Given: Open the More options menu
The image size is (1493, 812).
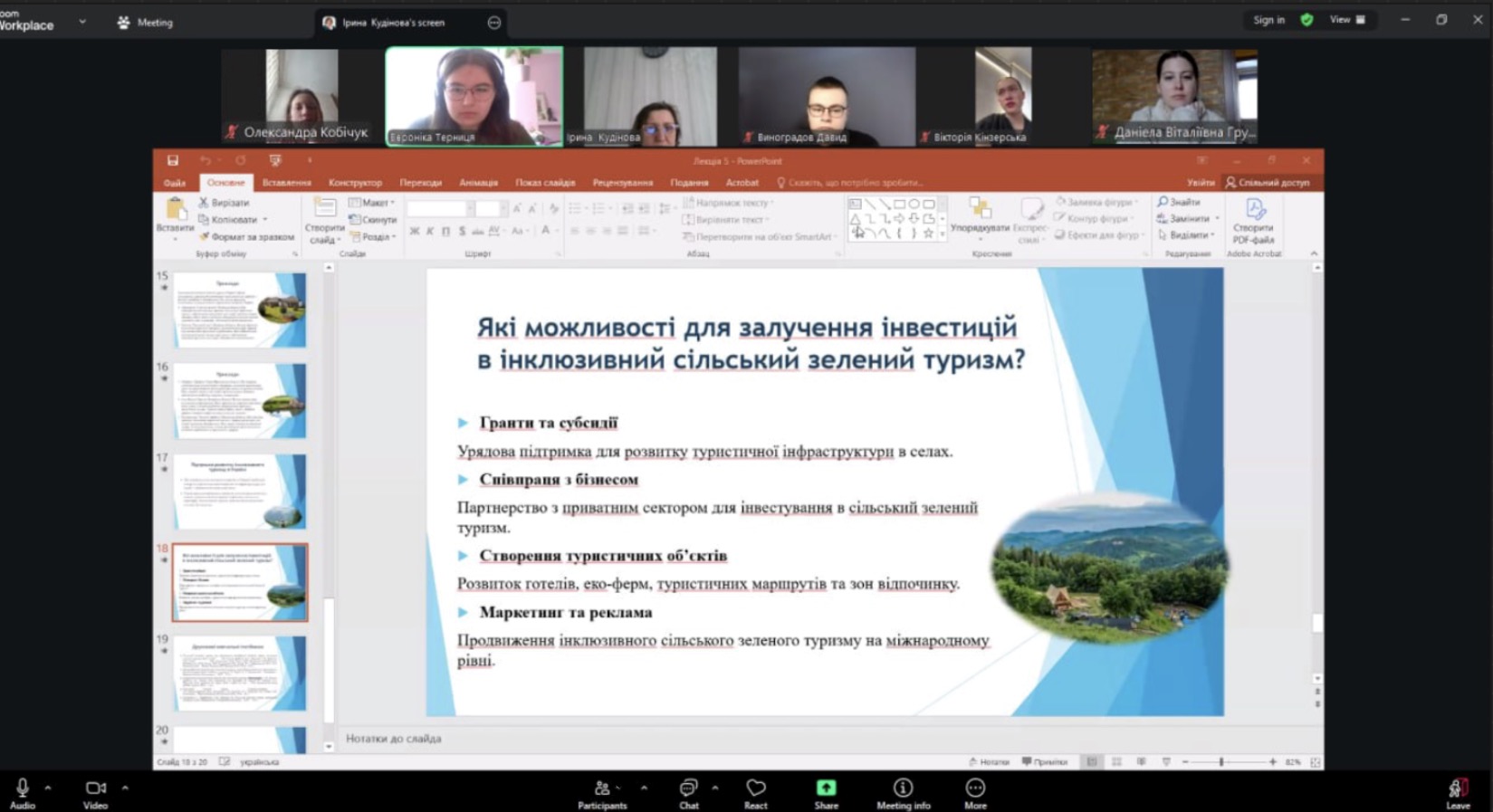Looking at the screenshot, I should point(975,792).
